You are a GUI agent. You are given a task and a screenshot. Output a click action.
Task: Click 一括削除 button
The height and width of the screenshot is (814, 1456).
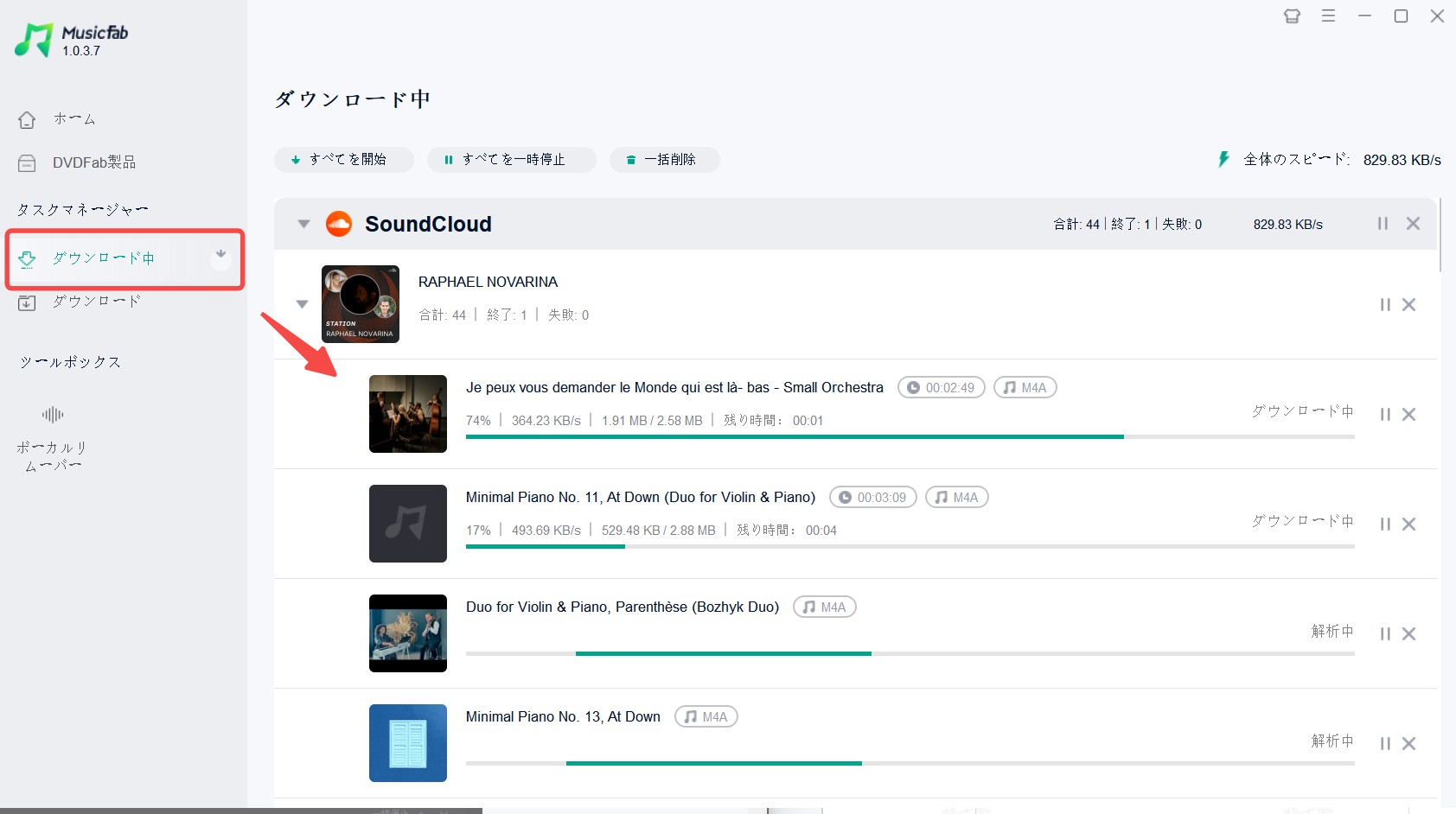664,160
